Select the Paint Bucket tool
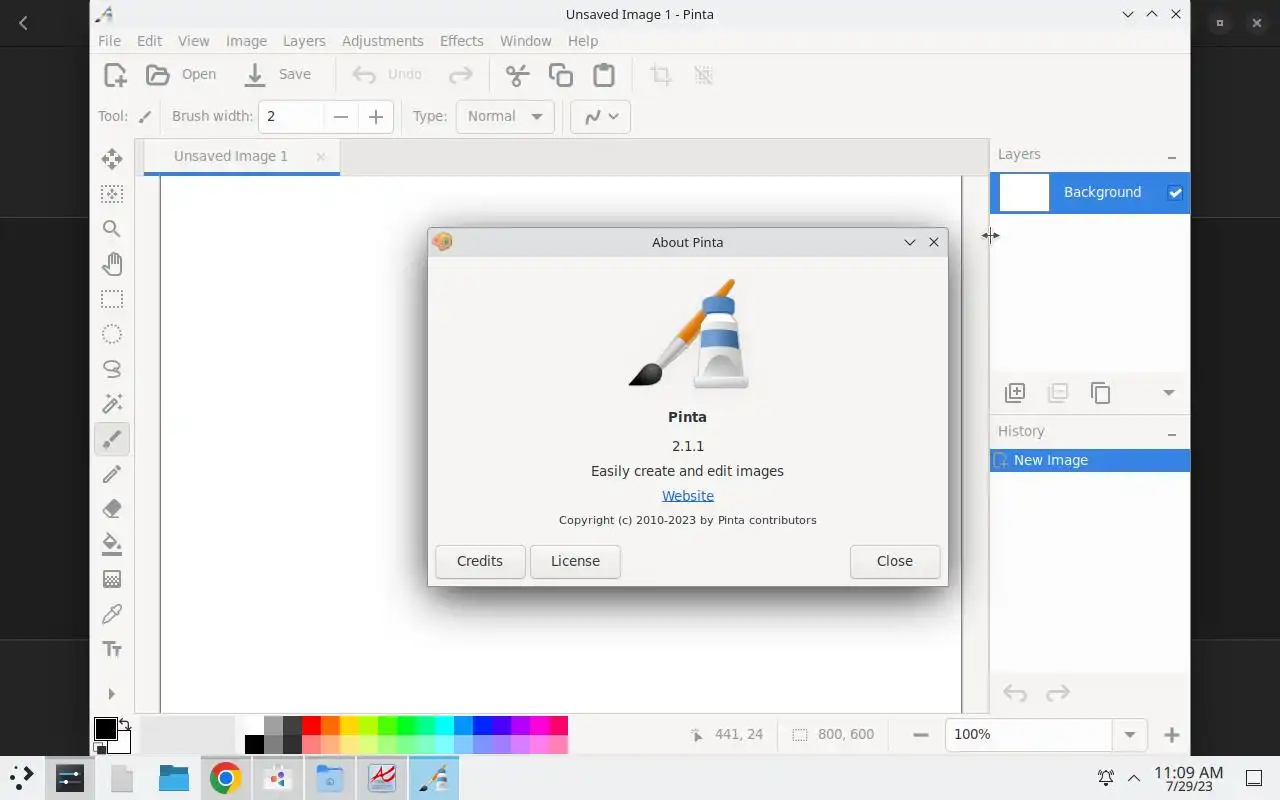The image size is (1280, 800). tap(112, 544)
